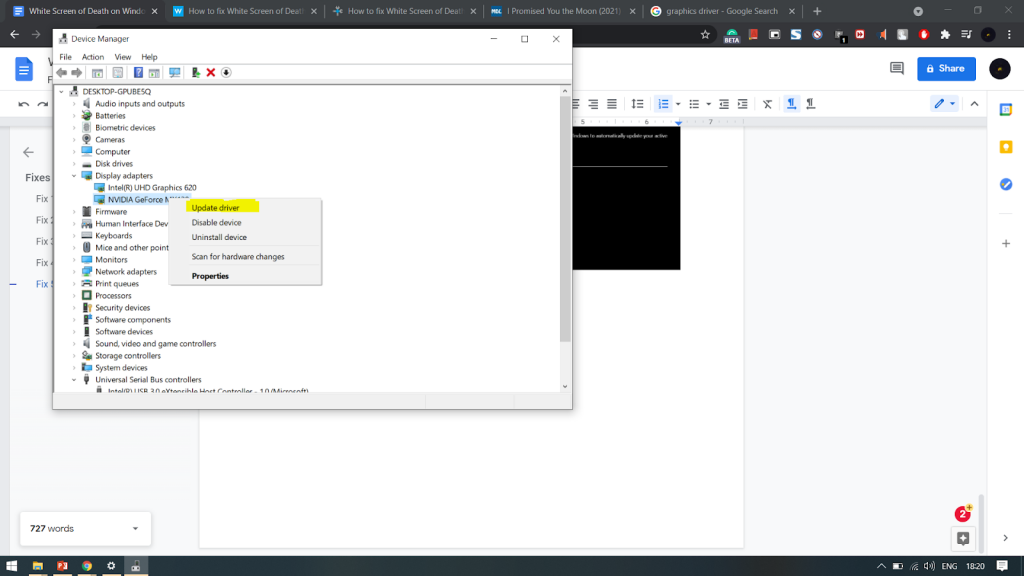The width and height of the screenshot is (1024, 576).
Task: Toggle left-to-right paragraph direction
Action: coord(792,104)
